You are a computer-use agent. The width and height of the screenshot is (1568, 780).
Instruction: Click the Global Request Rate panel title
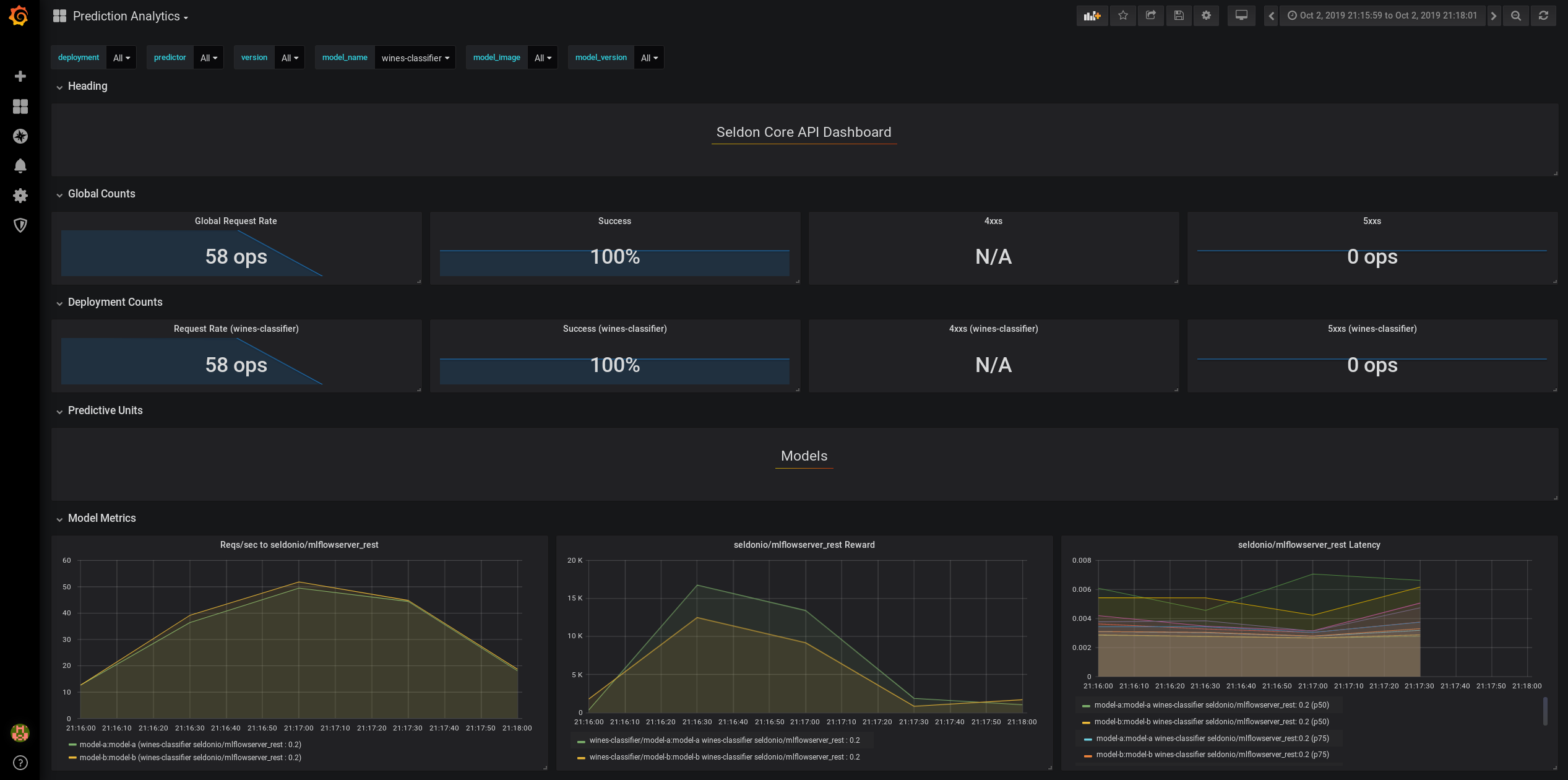(236, 221)
